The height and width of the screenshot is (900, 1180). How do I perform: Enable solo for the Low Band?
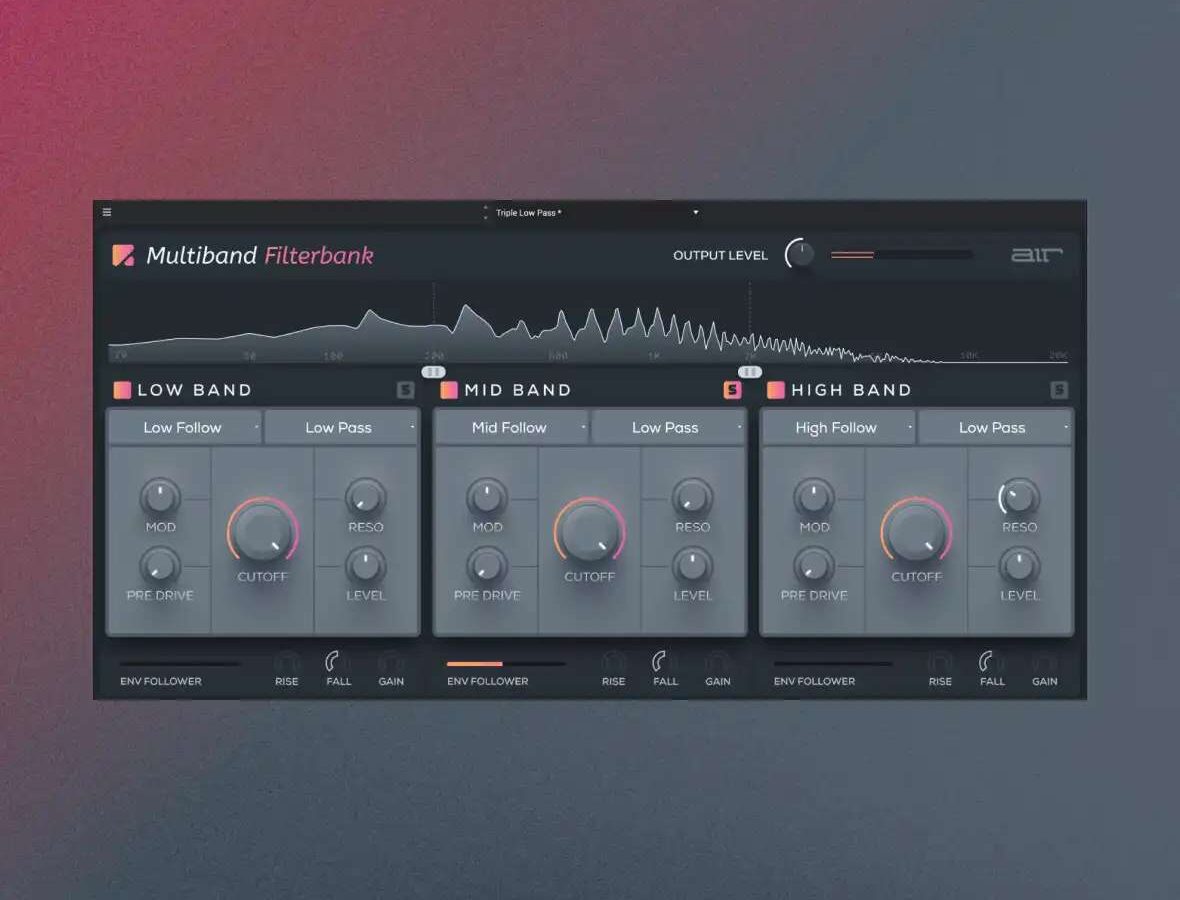[x=405, y=390]
